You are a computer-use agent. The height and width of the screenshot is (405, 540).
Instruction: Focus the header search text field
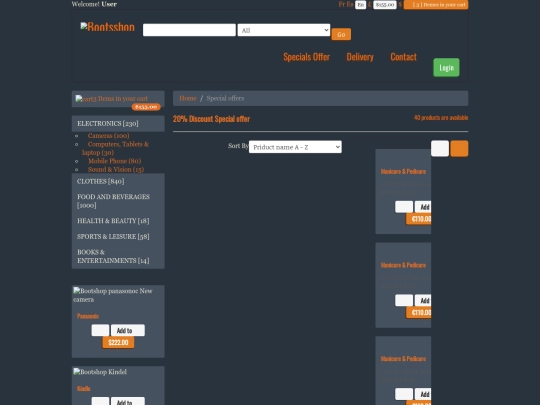(x=189, y=30)
